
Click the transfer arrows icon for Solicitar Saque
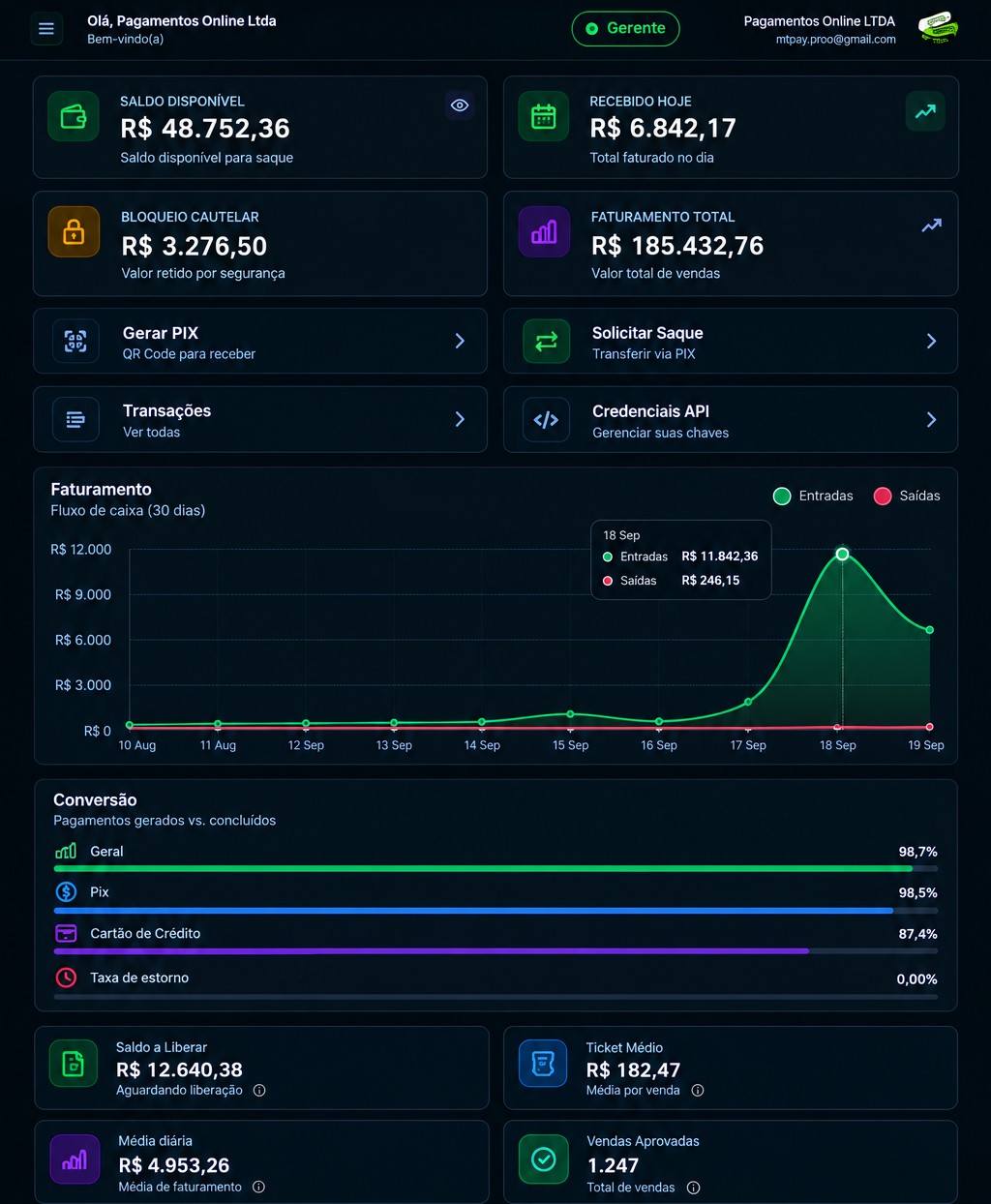[x=546, y=341]
